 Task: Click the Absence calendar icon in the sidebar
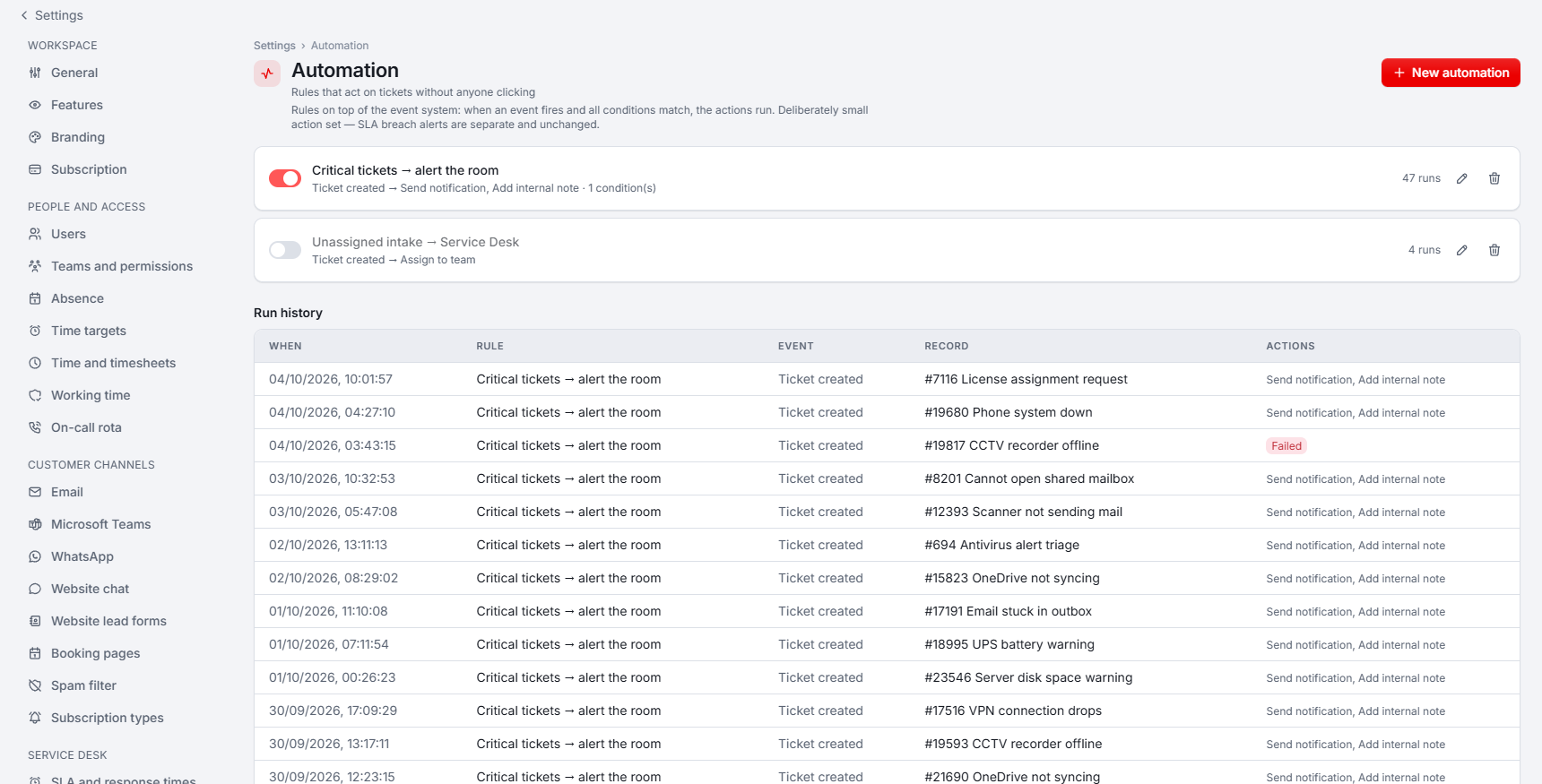(x=35, y=298)
